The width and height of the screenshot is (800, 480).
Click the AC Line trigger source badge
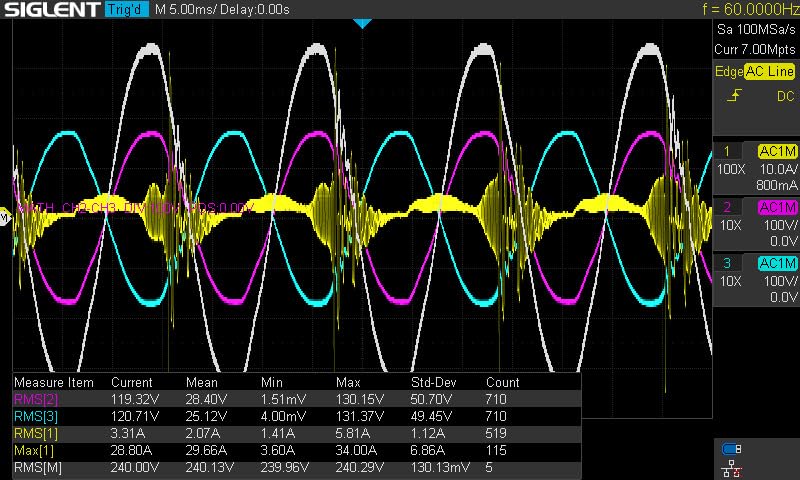pyautogui.click(x=770, y=71)
